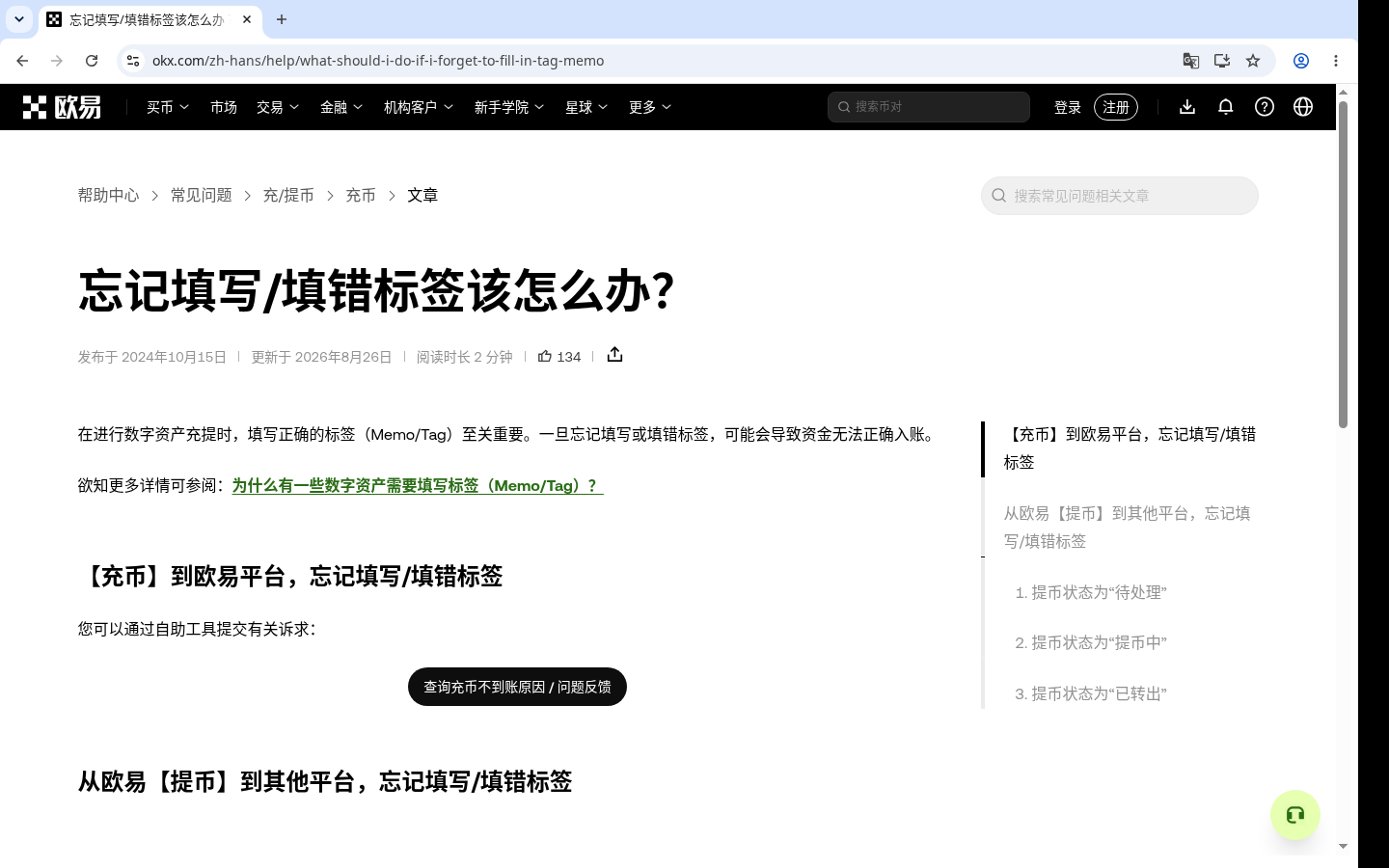Click the install app icon in address bar
Screen dimensions: 1389x868
click(1222, 61)
